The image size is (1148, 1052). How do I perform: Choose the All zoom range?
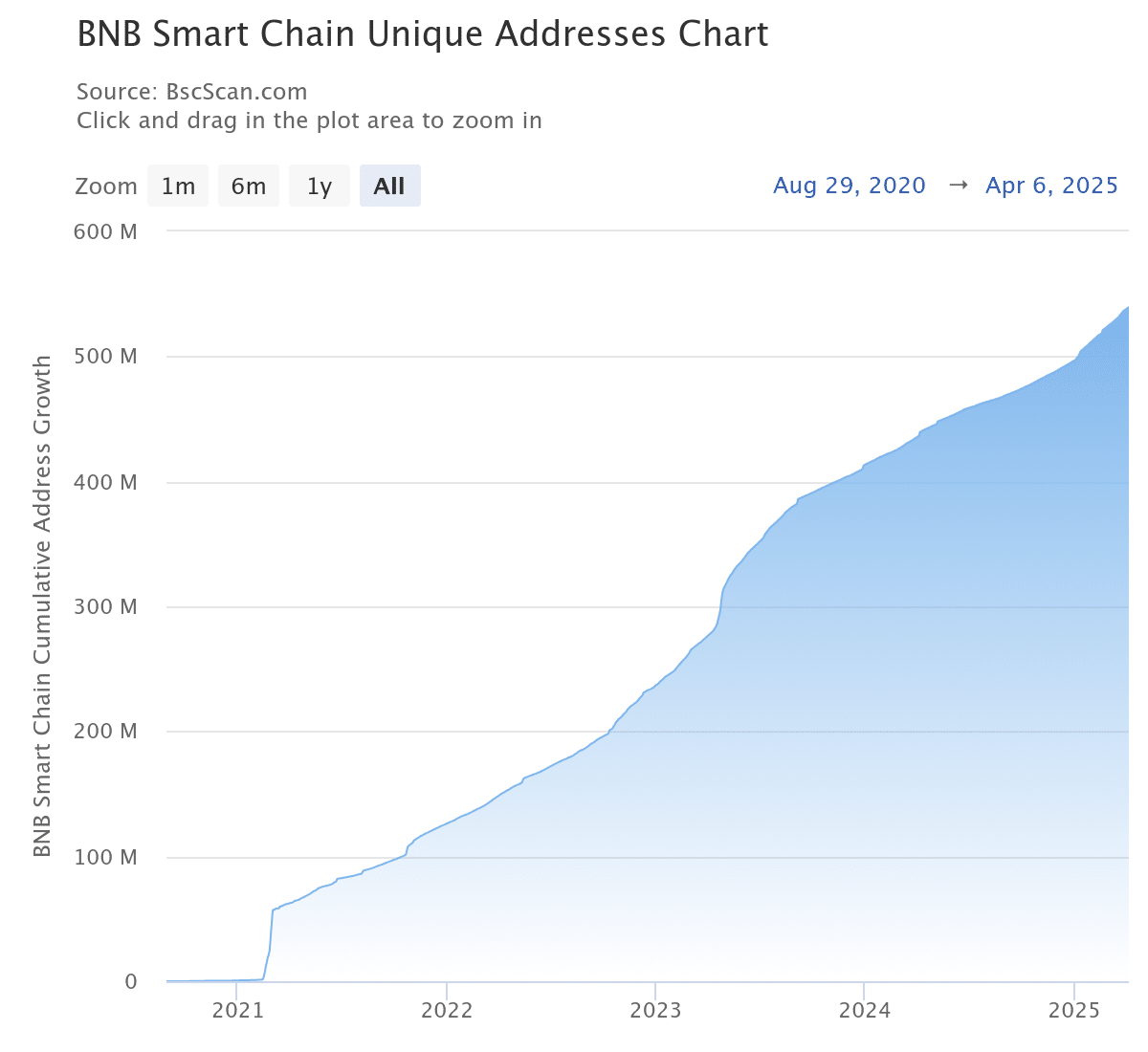(389, 186)
